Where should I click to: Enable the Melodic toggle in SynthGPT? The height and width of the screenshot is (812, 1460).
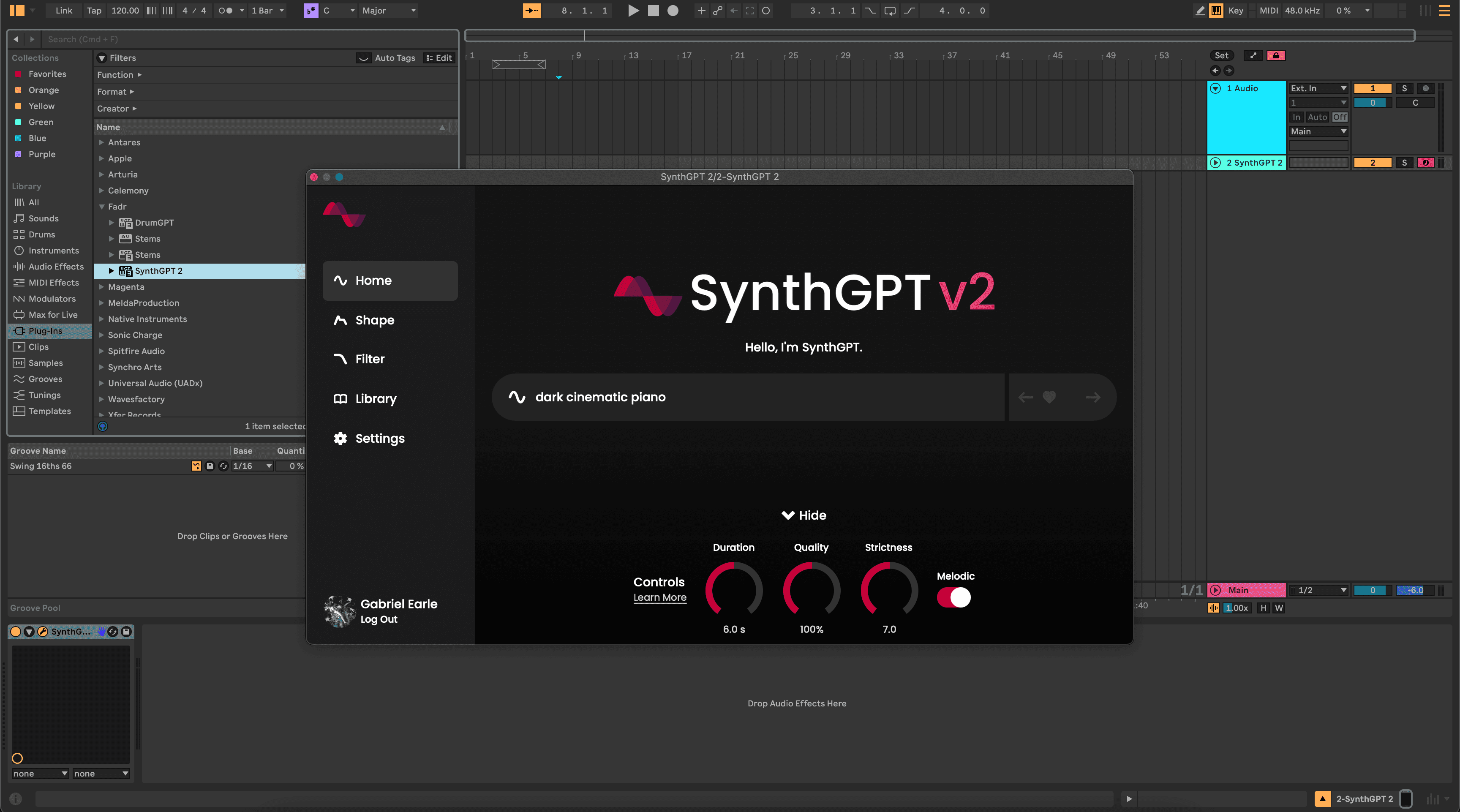tap(953, 597)
